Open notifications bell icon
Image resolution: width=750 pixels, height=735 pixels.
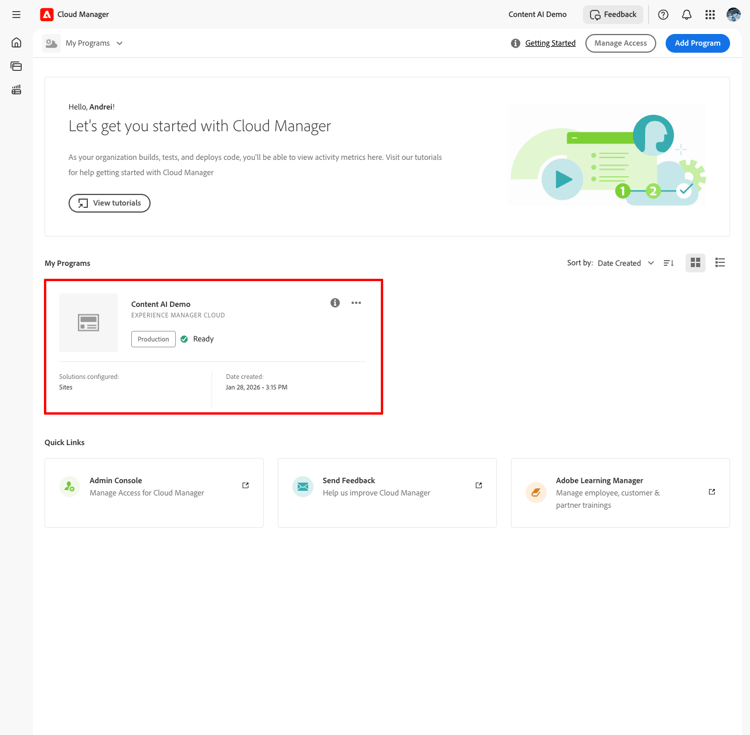(x=686, y=15)
